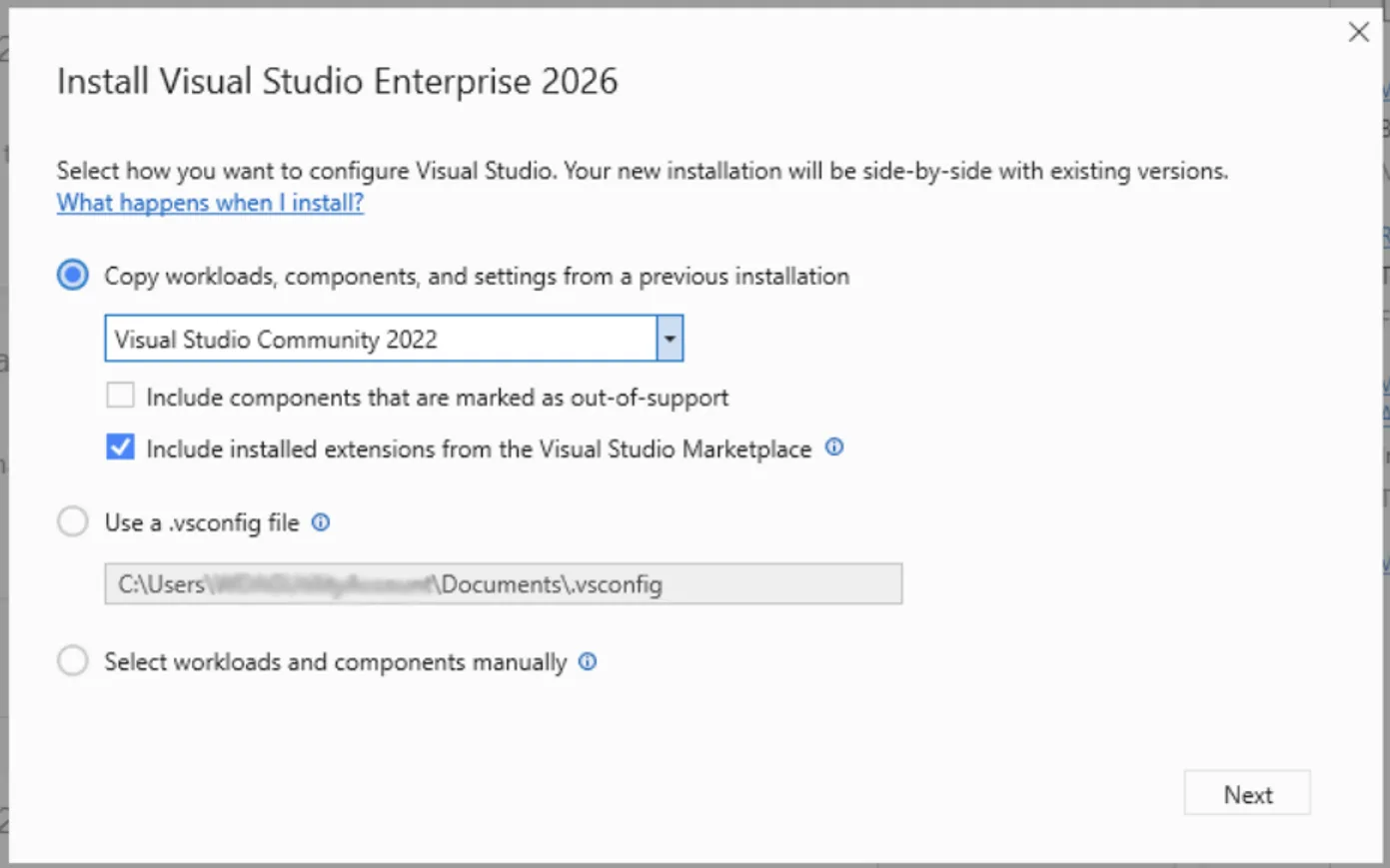Image resolution: width=1390 pixels, height=868 pixels.
Task: Uncheck 'Include installed extensions from the Visual Studio Marketplace'
Action: (x=120, y=447)
